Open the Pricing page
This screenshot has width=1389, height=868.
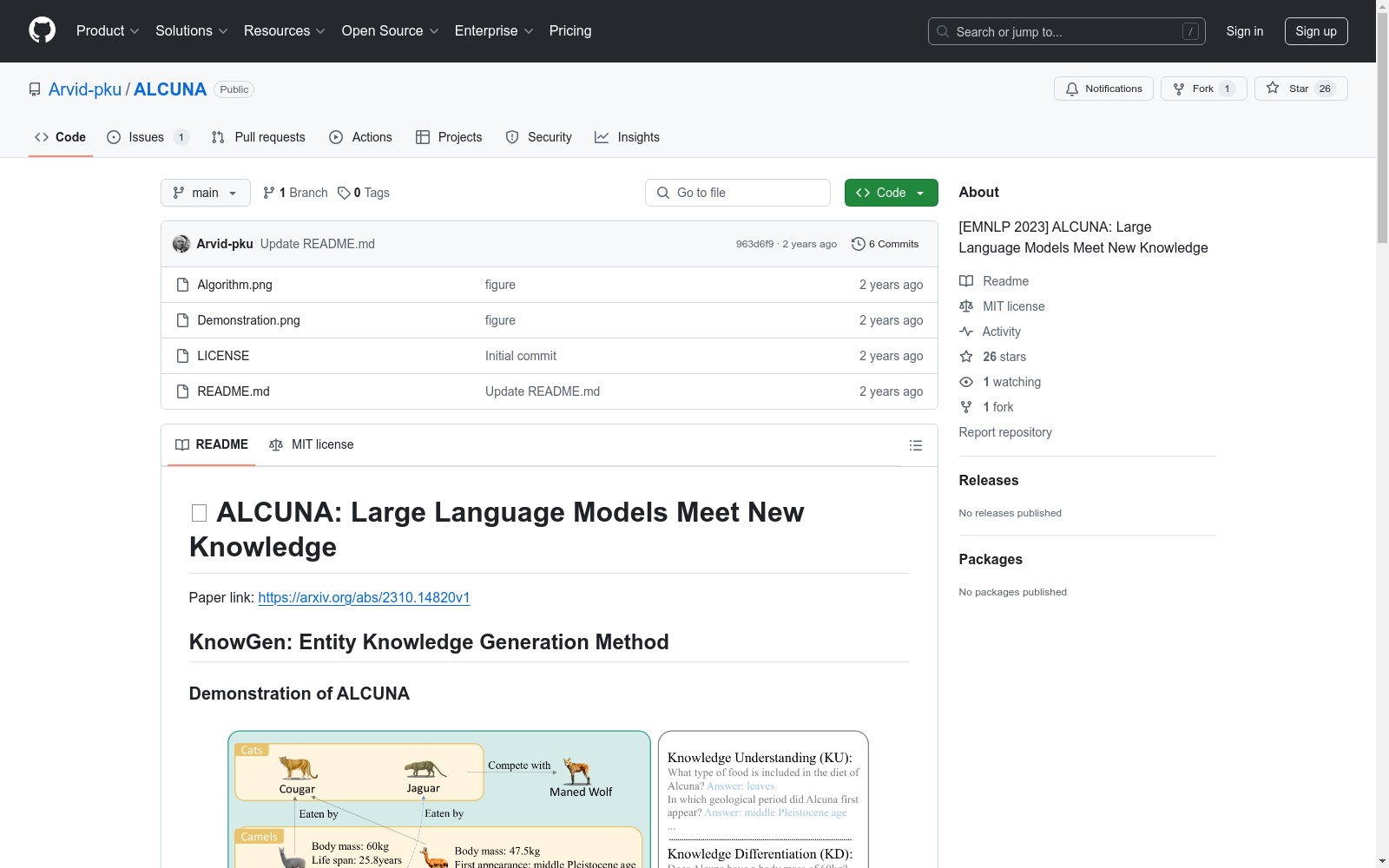pyautogui.click(x=570, y=30)
